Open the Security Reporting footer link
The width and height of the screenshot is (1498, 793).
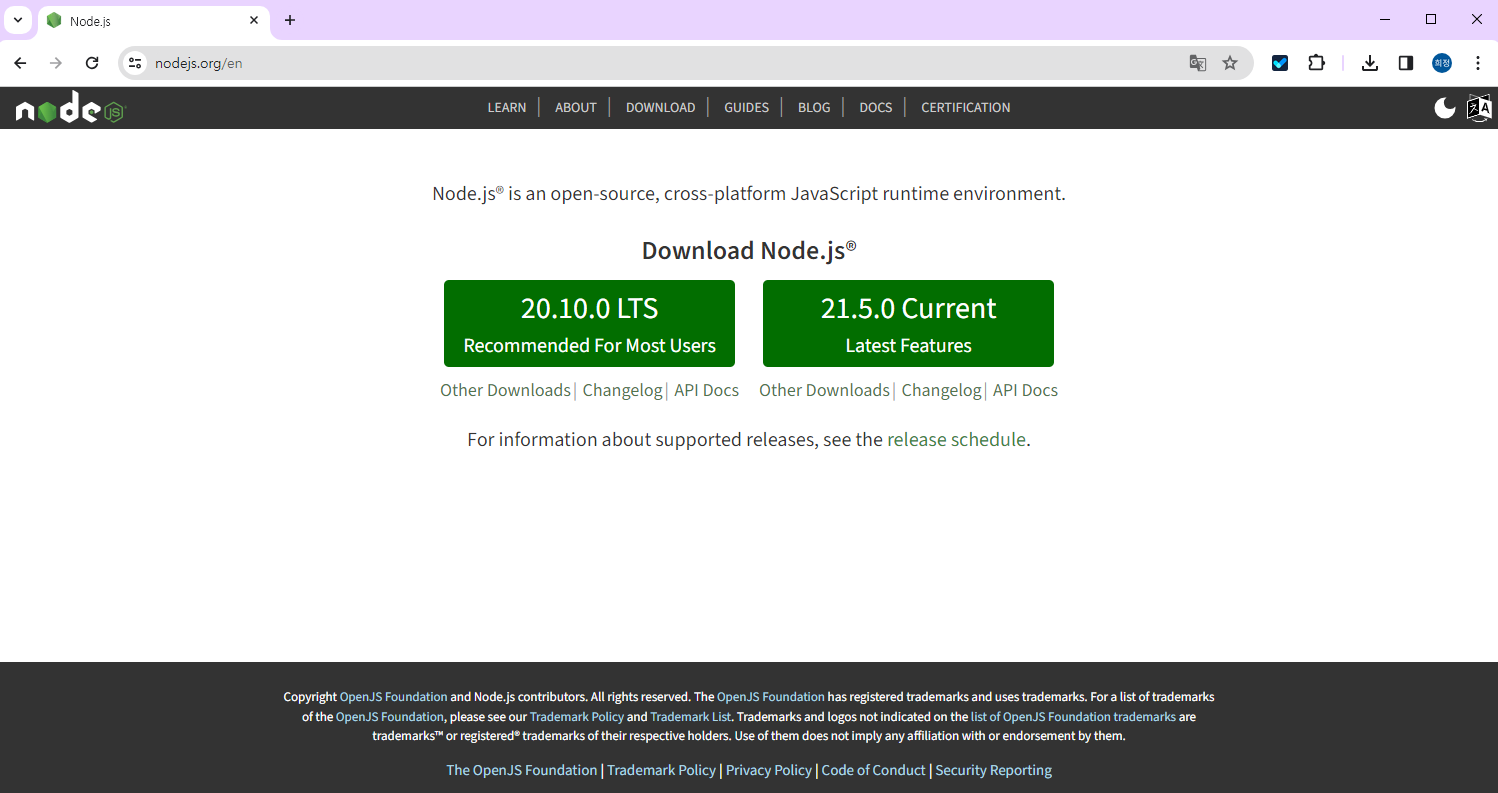tap(994, 770)
